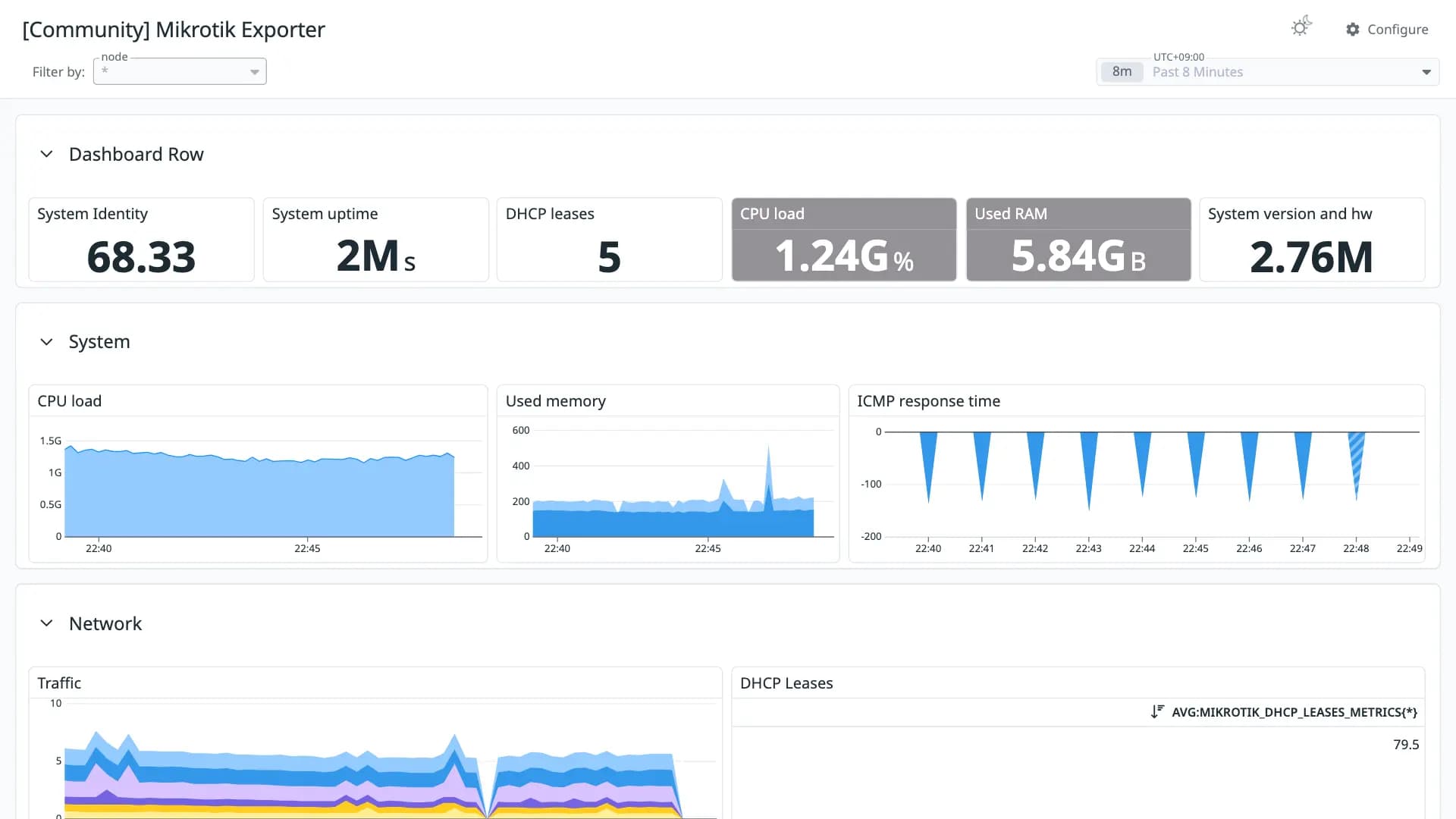This screenshot has width=1456, height=819.
Task: Open the Used RAM 5.84G widget
Action: tap(1078, 240)
